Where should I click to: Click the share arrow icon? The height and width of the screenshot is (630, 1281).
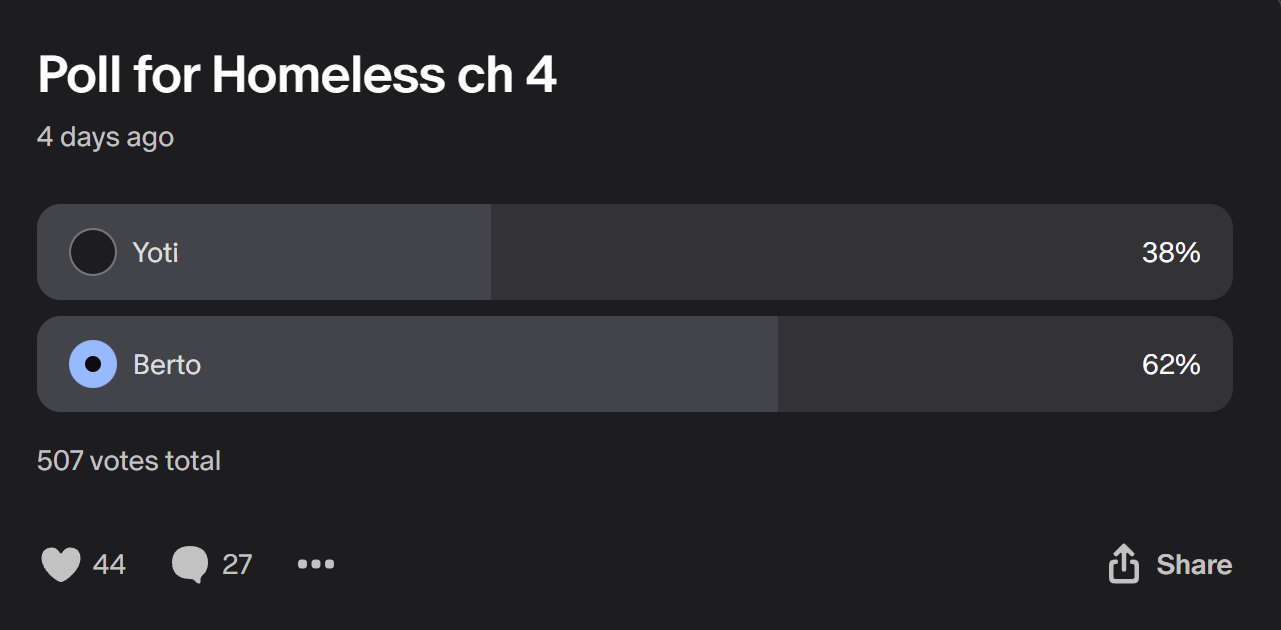[x=1124, y=564]
